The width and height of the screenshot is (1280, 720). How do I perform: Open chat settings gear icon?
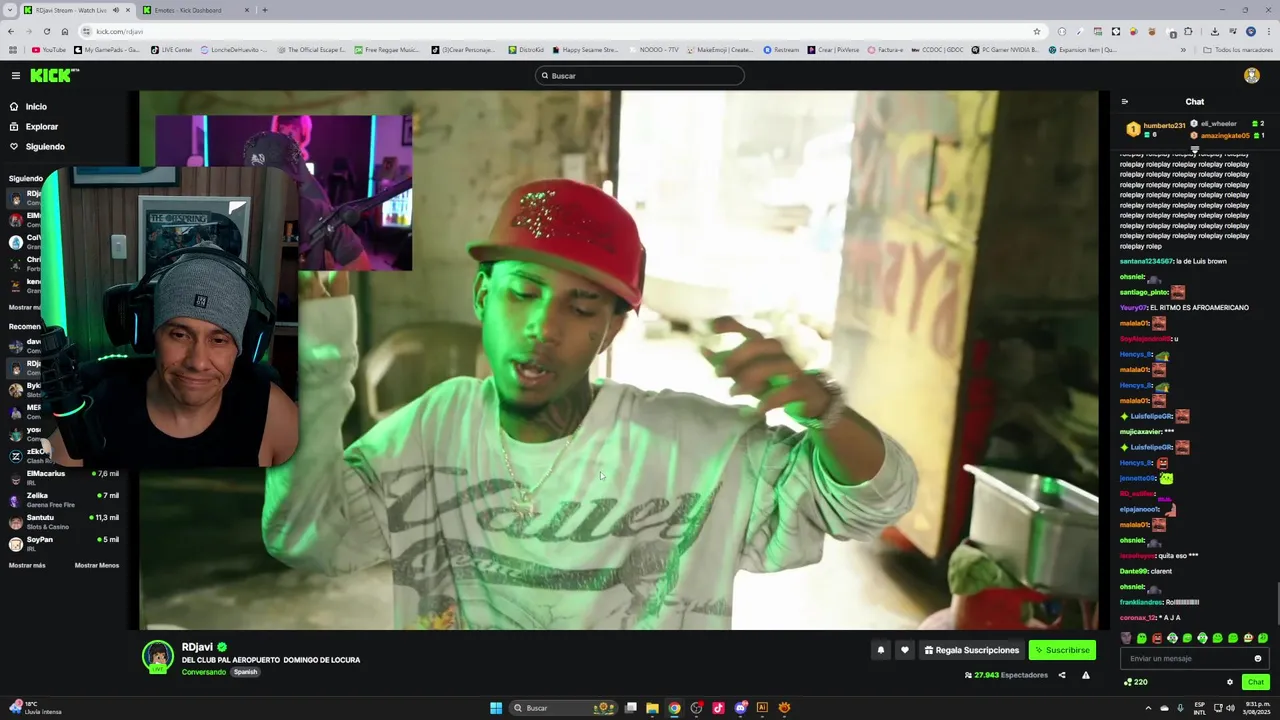point(1230,682)
